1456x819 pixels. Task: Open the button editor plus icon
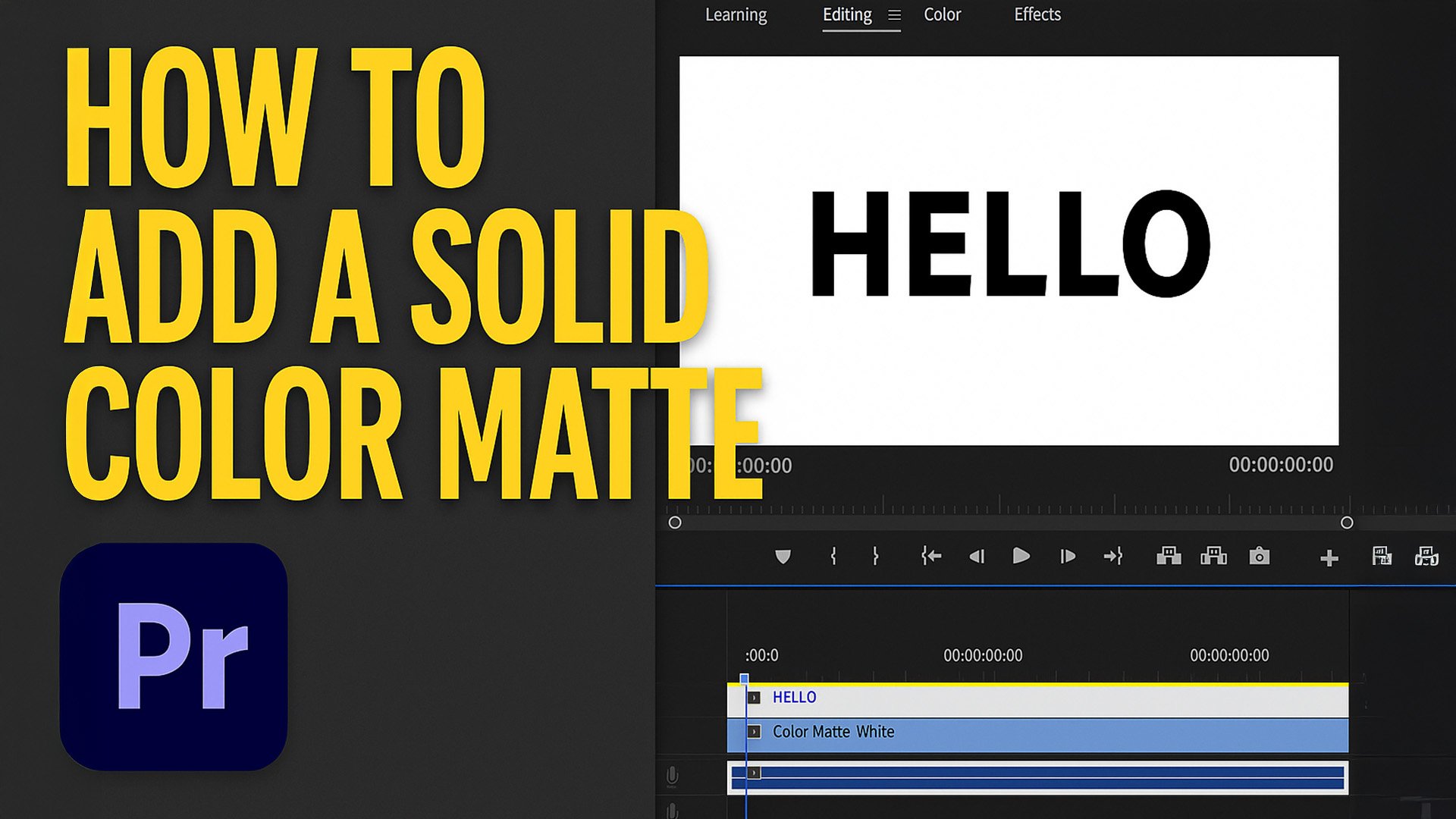(1329, 559)
